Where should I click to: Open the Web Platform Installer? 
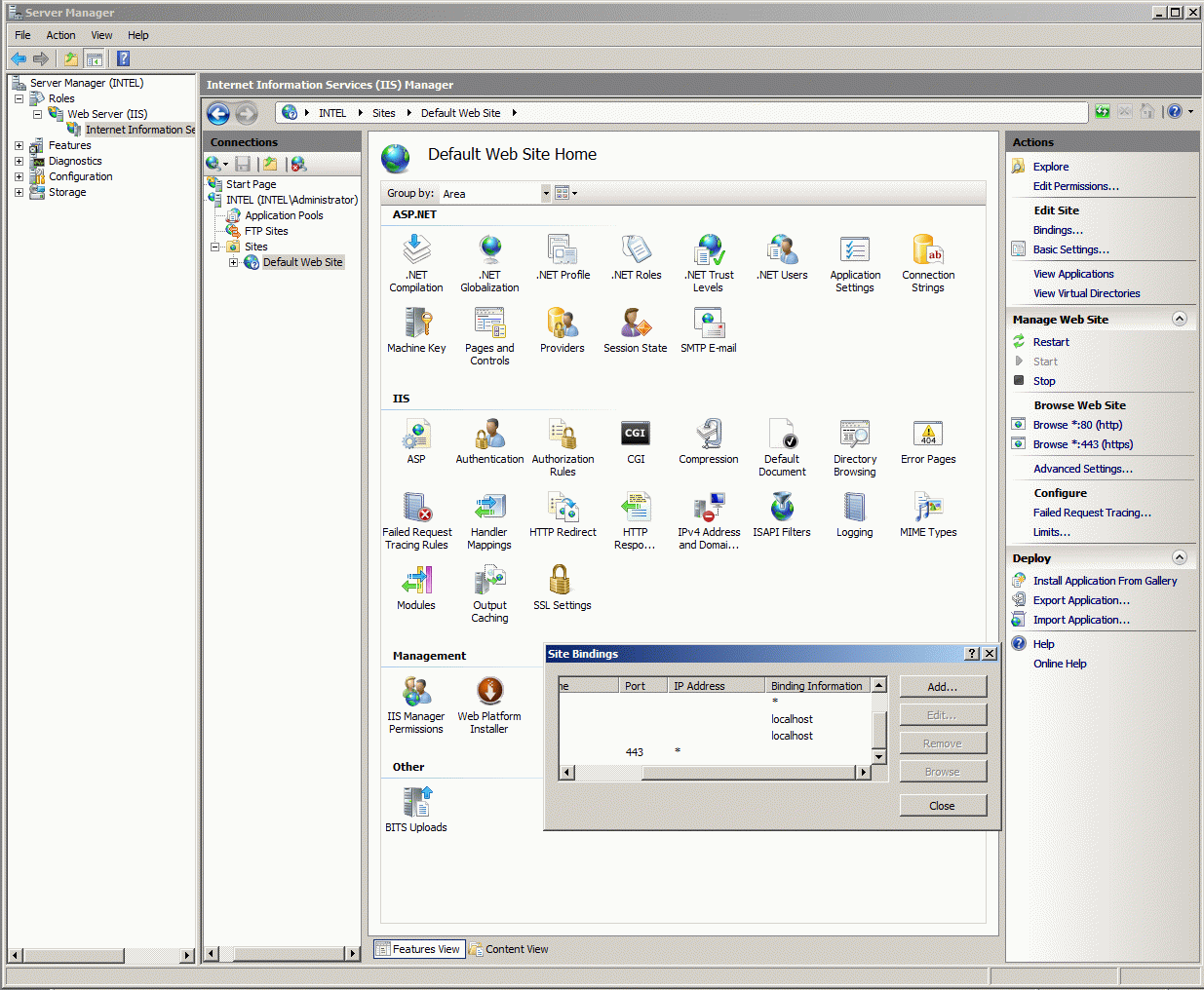point(489,704)
